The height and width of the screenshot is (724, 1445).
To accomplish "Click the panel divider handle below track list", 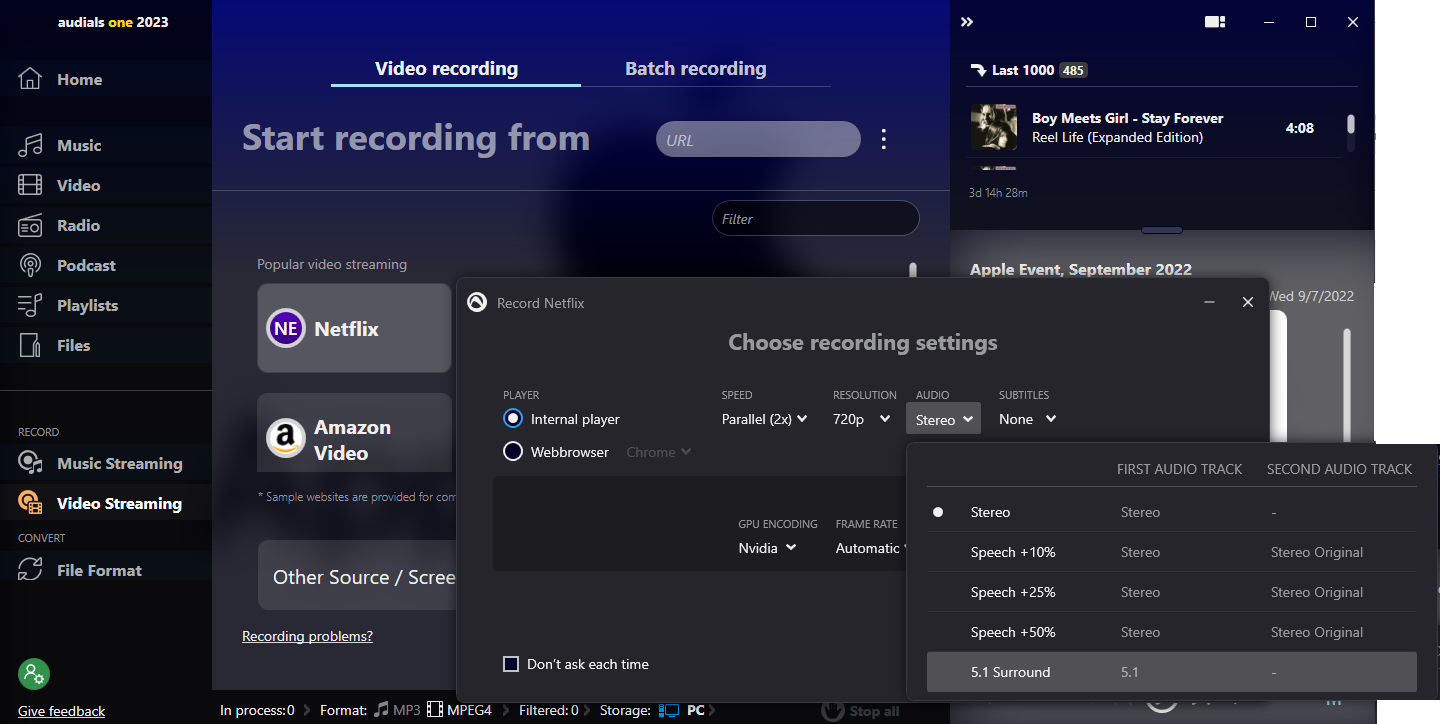I will [1162, 230].
